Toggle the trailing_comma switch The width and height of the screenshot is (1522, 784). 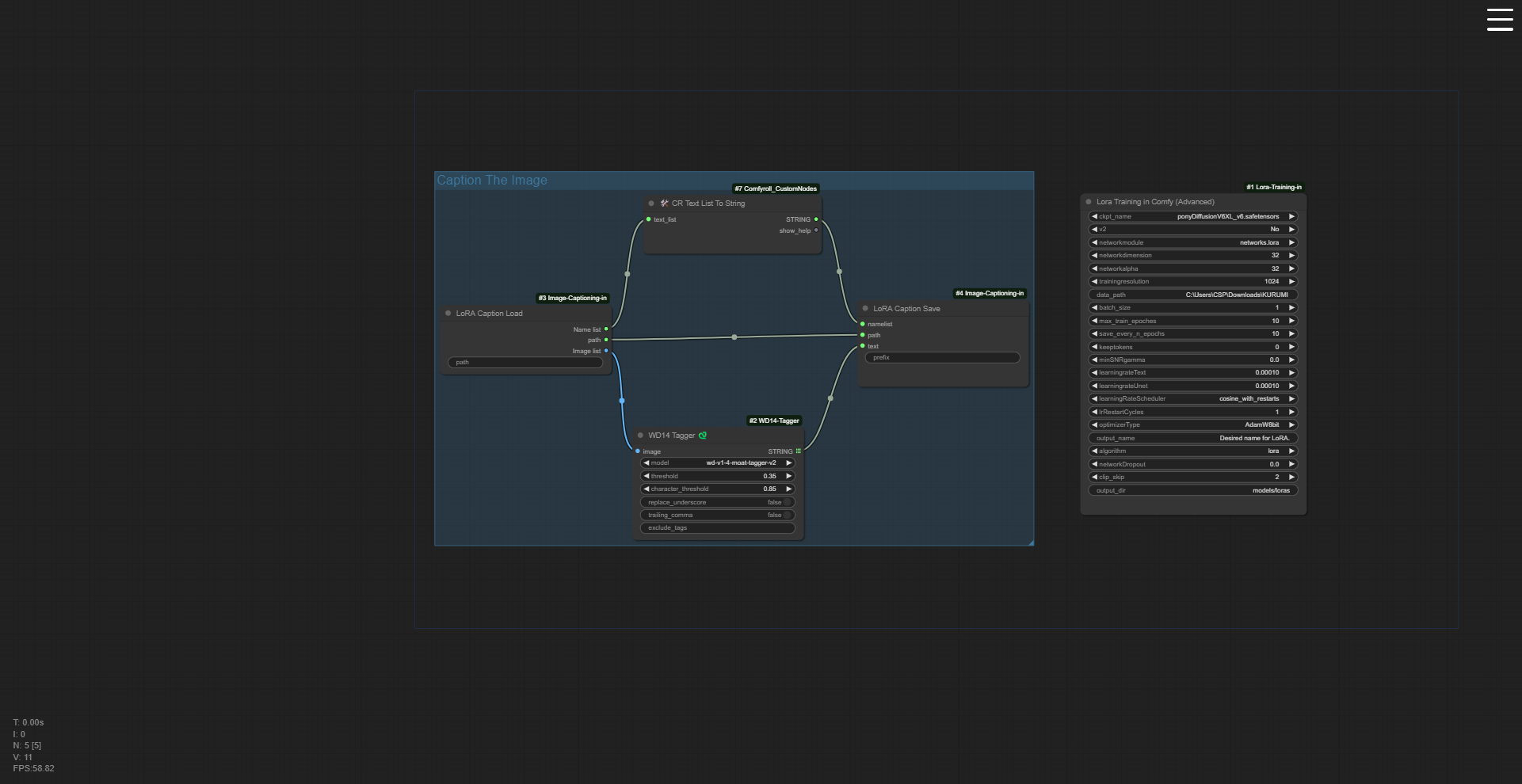click(788, 515)
